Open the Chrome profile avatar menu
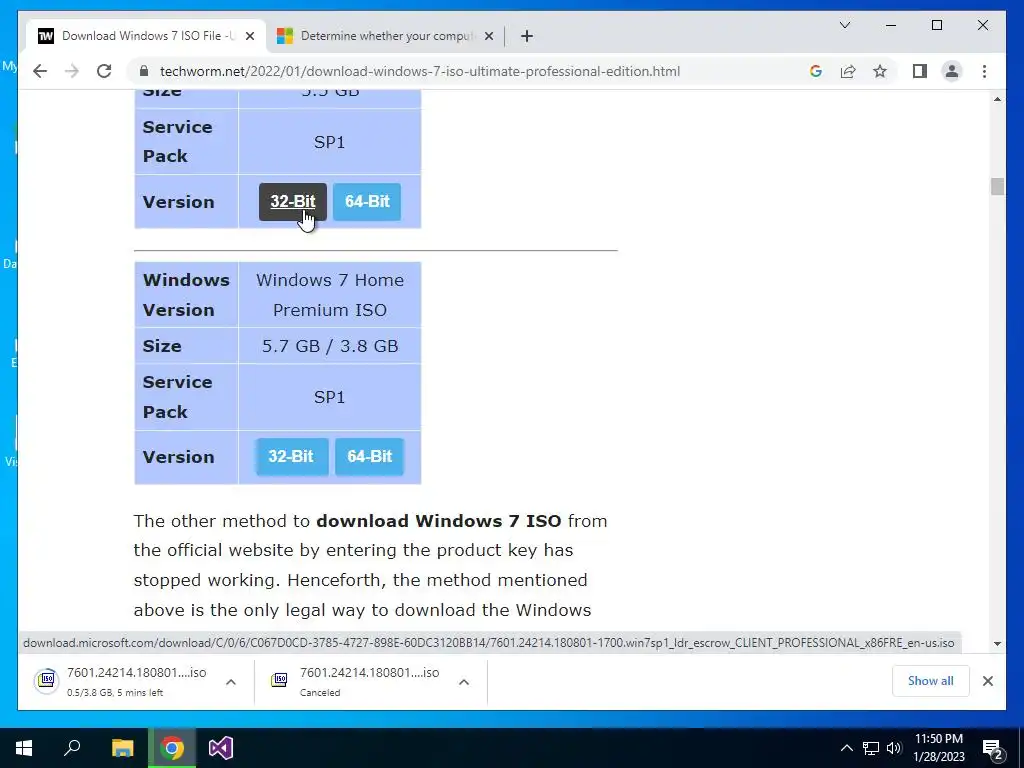1024x768 pixels. [952, 71]
